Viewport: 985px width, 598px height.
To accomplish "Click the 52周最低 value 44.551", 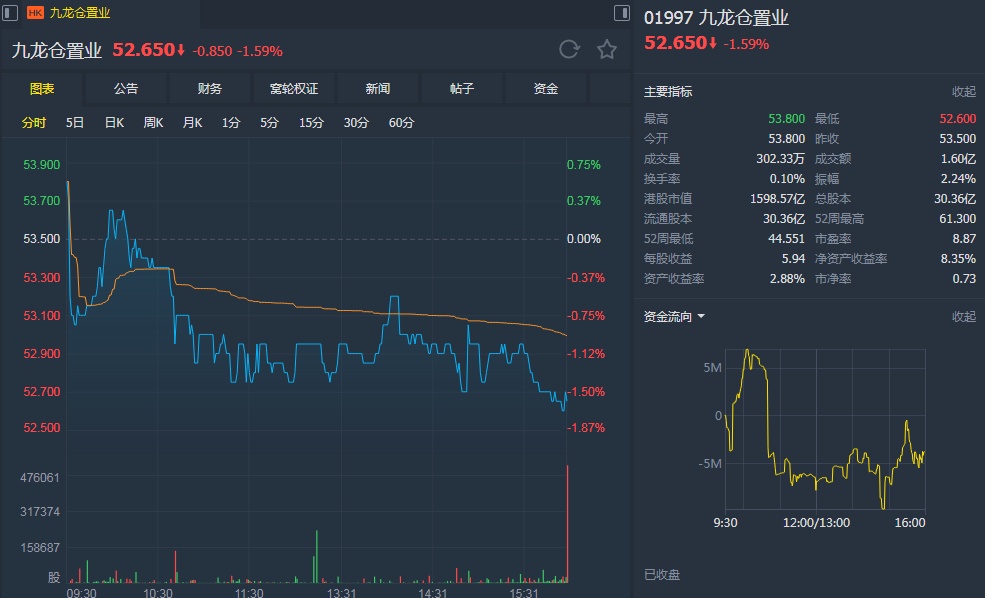I will 786,239.
